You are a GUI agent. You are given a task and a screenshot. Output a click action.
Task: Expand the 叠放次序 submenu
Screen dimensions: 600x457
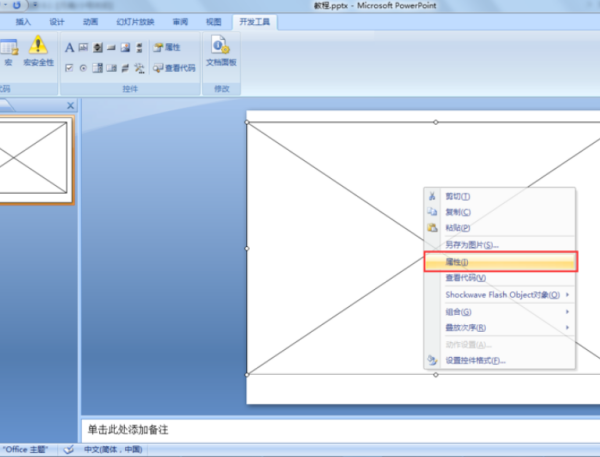click(x=500, y=327)
